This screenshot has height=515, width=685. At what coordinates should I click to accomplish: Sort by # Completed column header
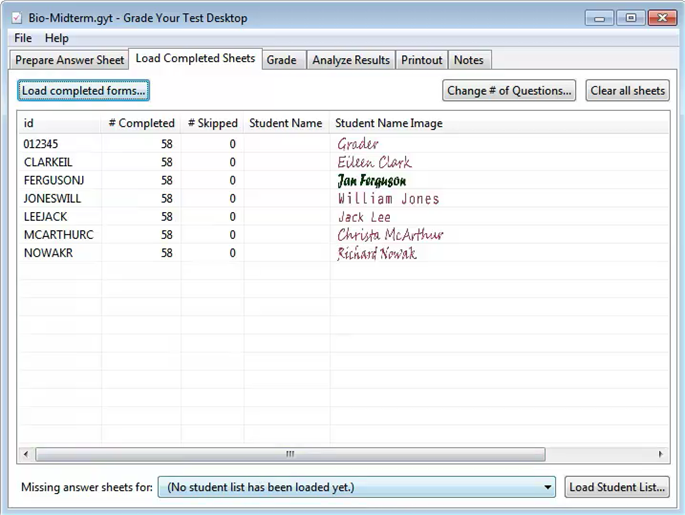pos(141,123)
